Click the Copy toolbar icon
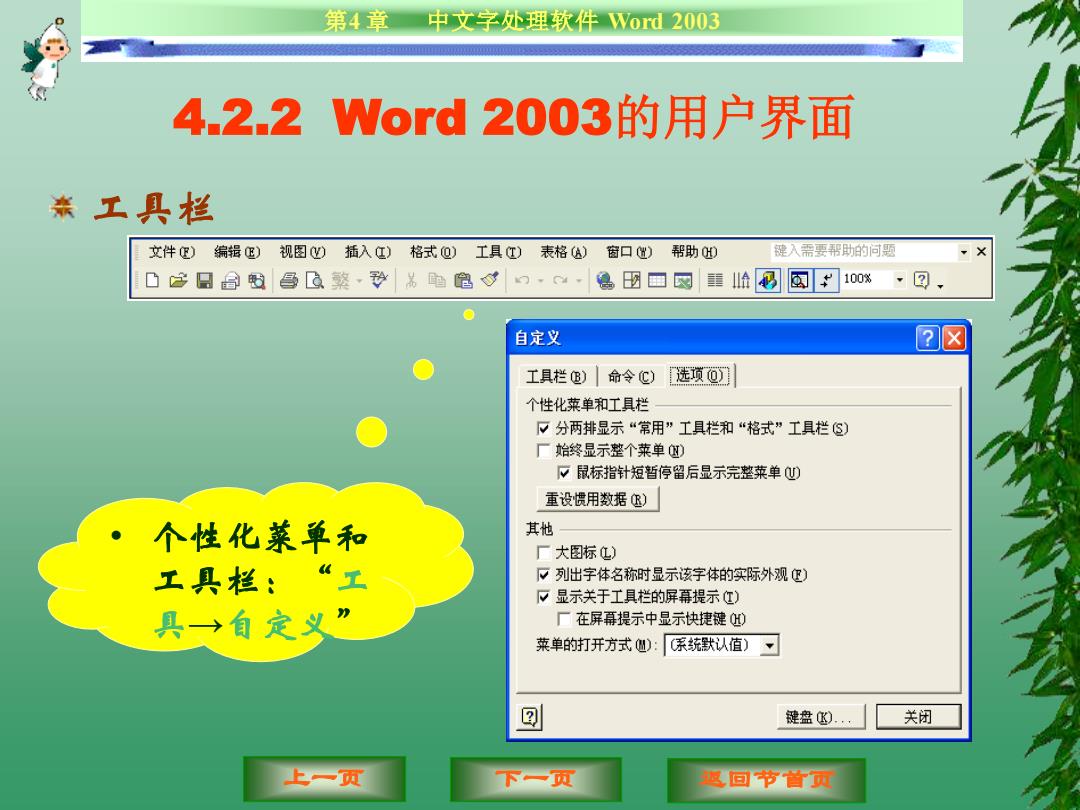1080x810 pixels. pos(437,280)
